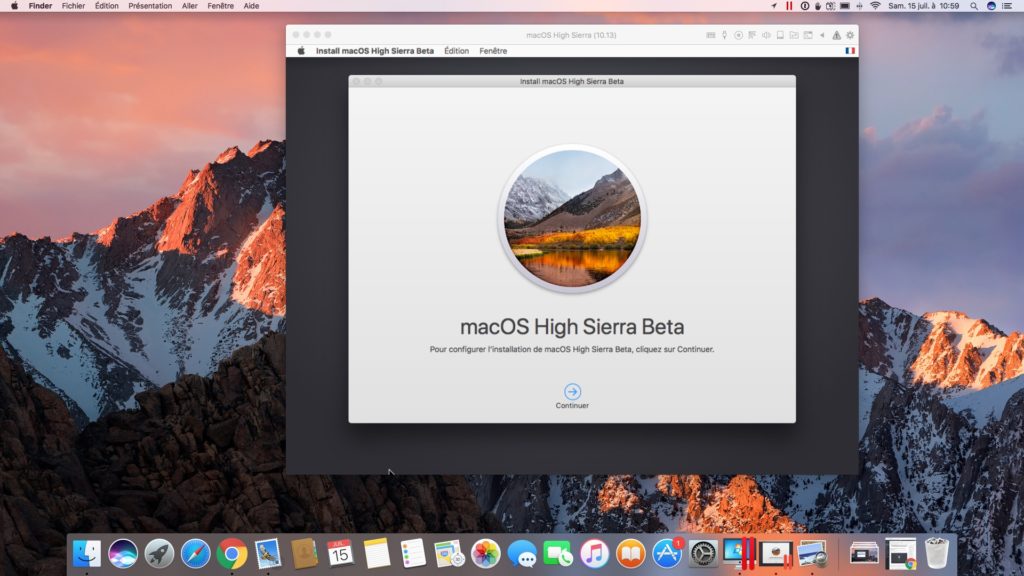Open Google Chrome from the Dock

[232, 554]
